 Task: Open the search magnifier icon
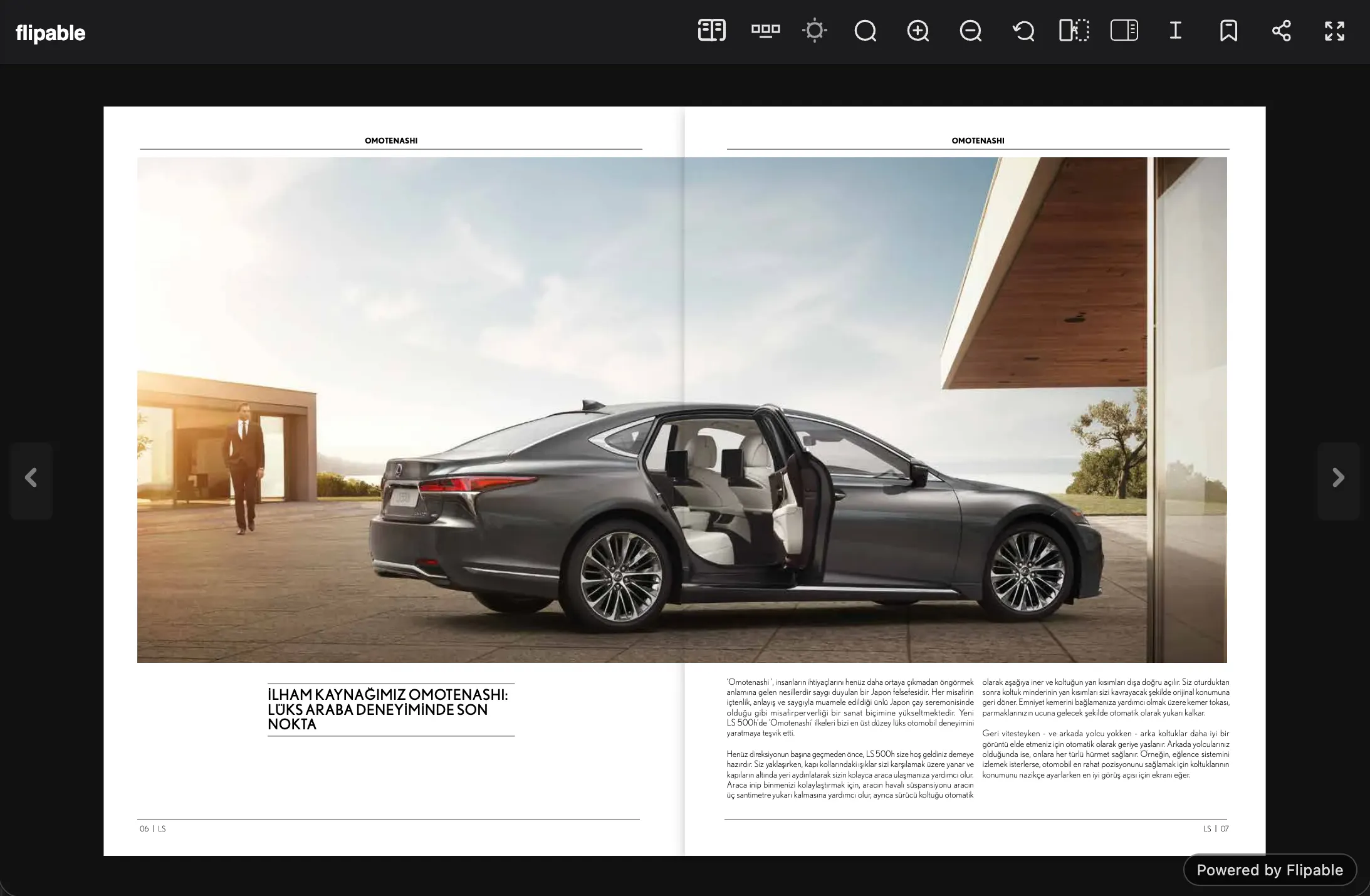(865, 31)
